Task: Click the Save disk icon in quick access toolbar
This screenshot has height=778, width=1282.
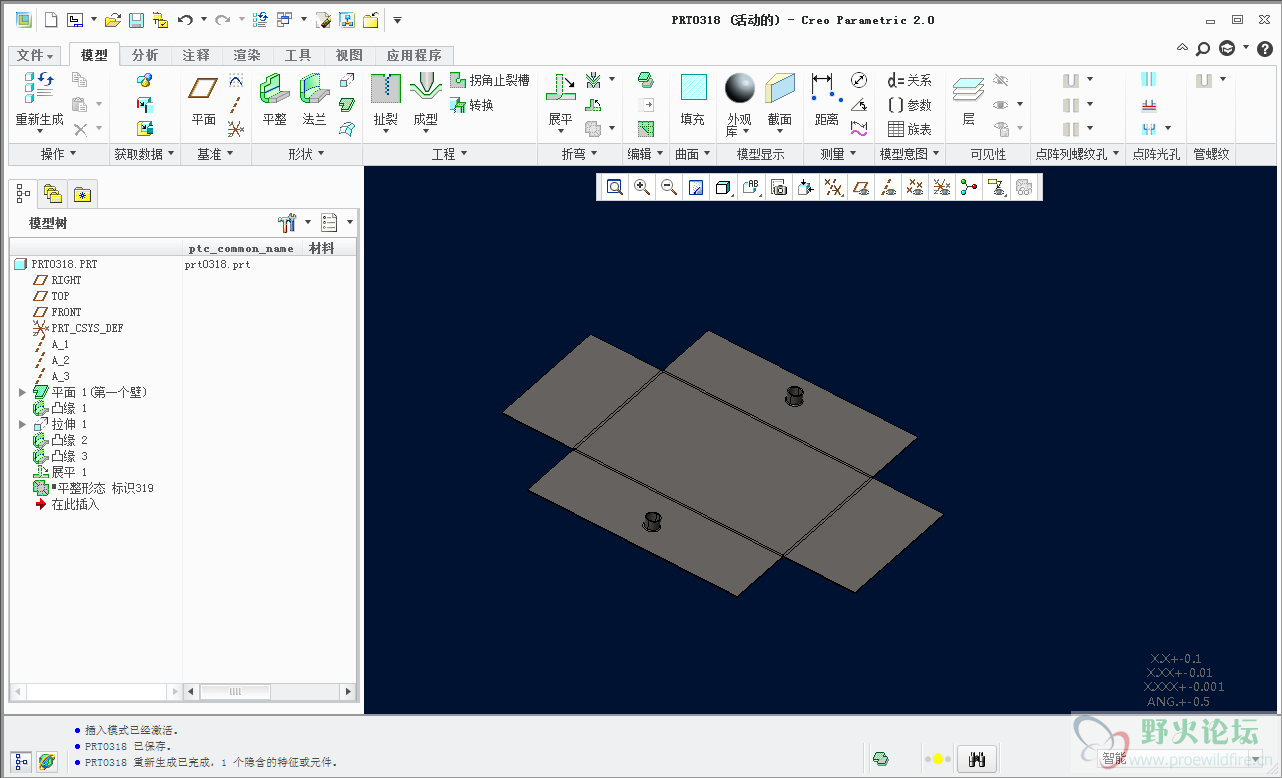Action: tap(136, 20)
